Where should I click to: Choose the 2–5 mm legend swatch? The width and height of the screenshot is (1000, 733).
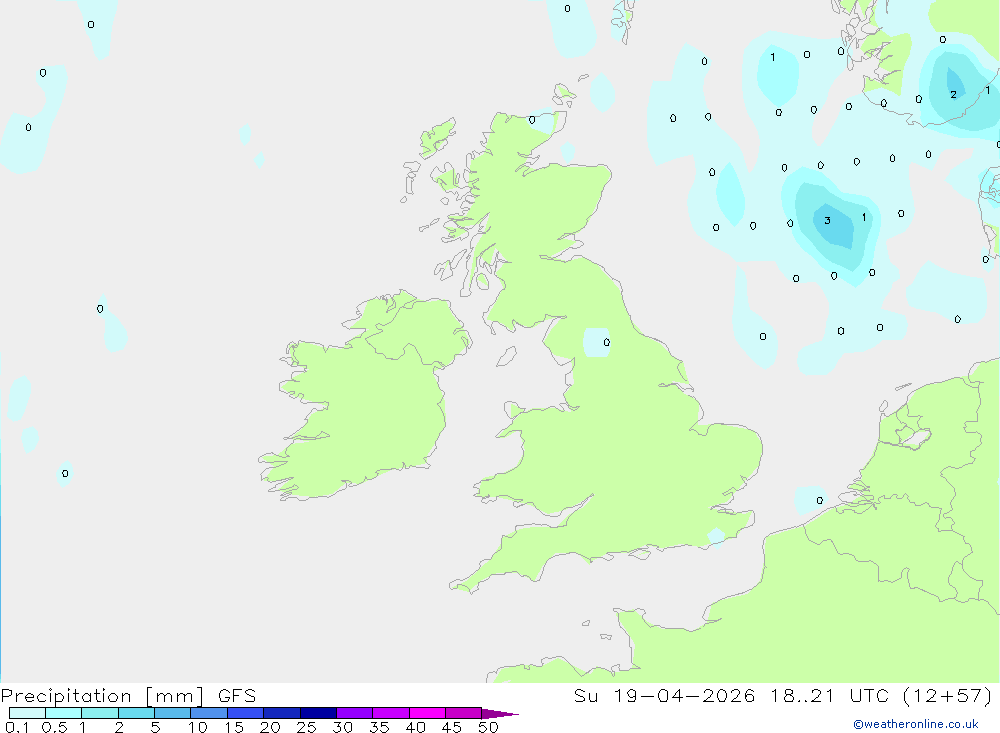(x=136, y=713)
